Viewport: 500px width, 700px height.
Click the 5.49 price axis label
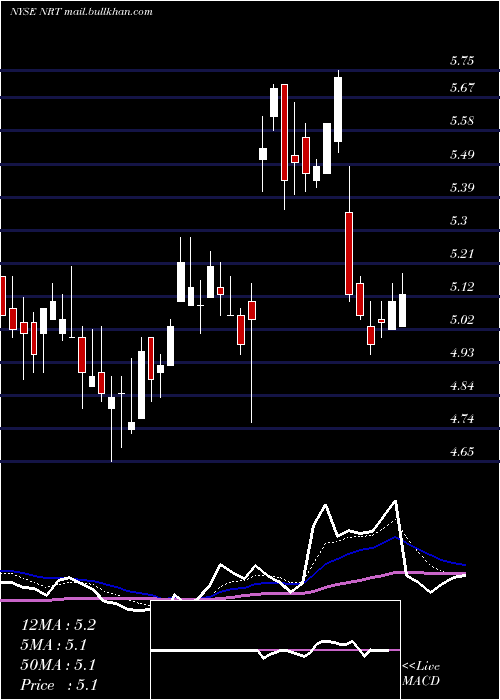462,155
